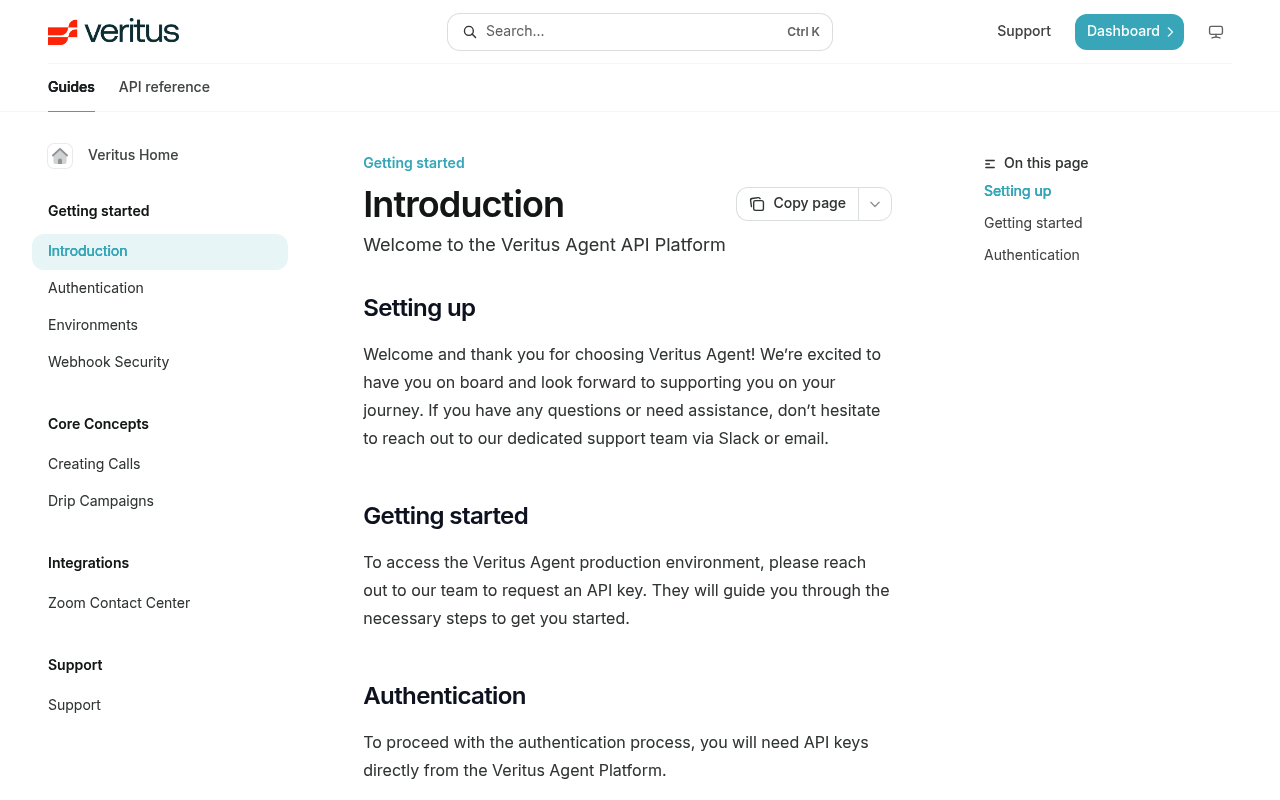
Task: Click the search magnifier icon
Action: [x=470, y=32]
